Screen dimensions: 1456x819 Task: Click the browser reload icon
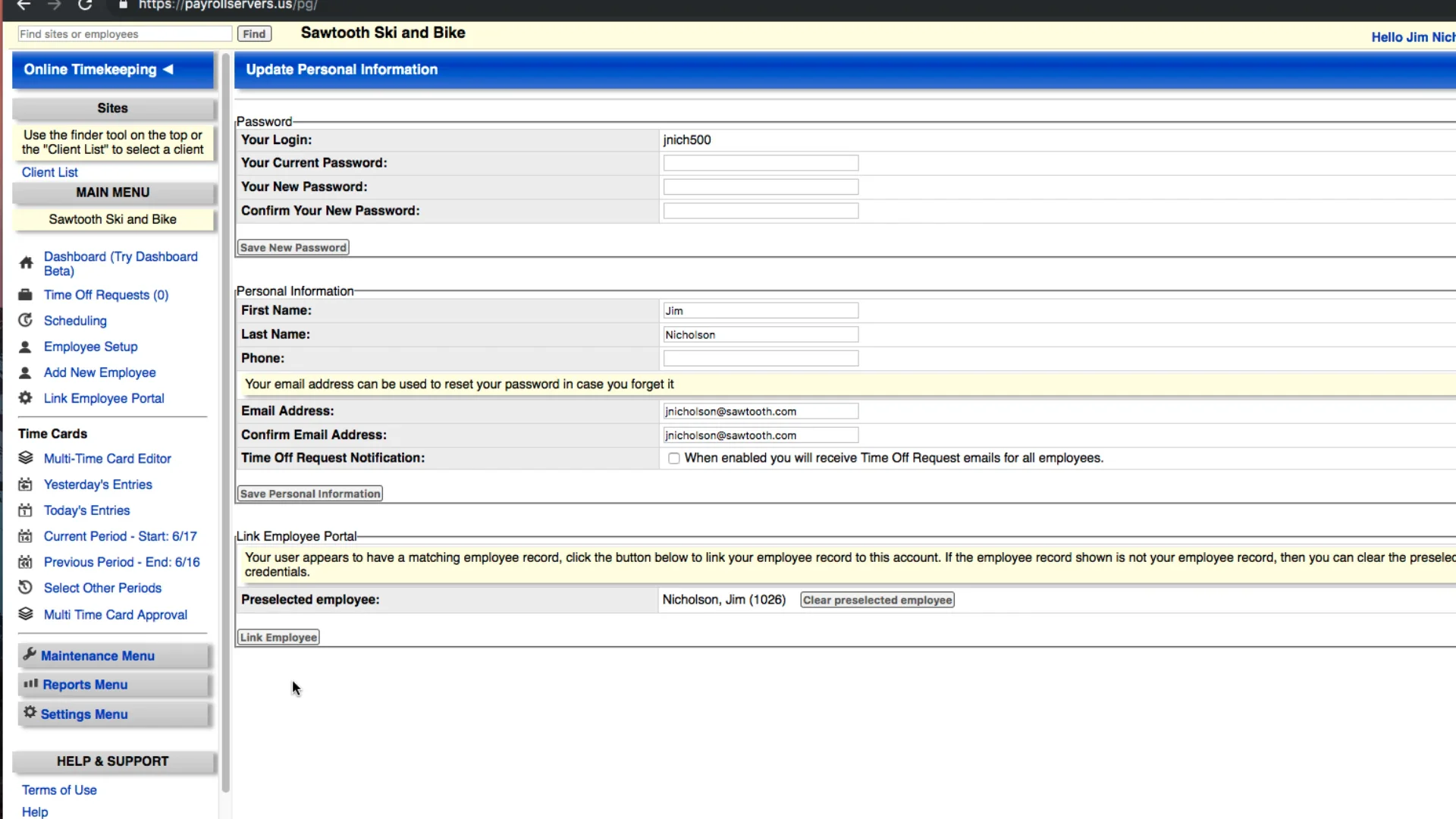[85, 5]
